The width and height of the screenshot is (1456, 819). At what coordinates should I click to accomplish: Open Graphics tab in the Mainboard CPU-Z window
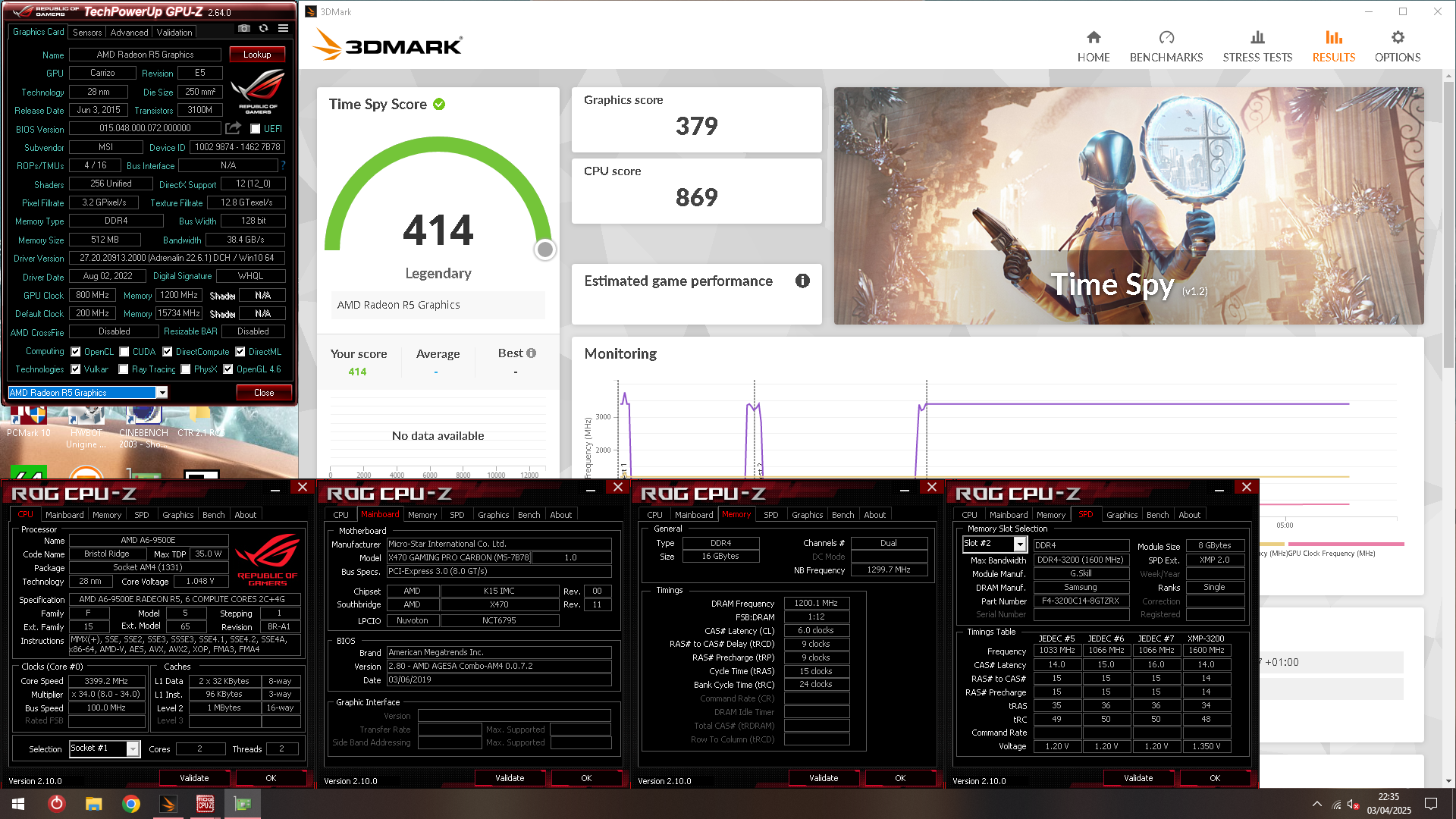(494, 515)
